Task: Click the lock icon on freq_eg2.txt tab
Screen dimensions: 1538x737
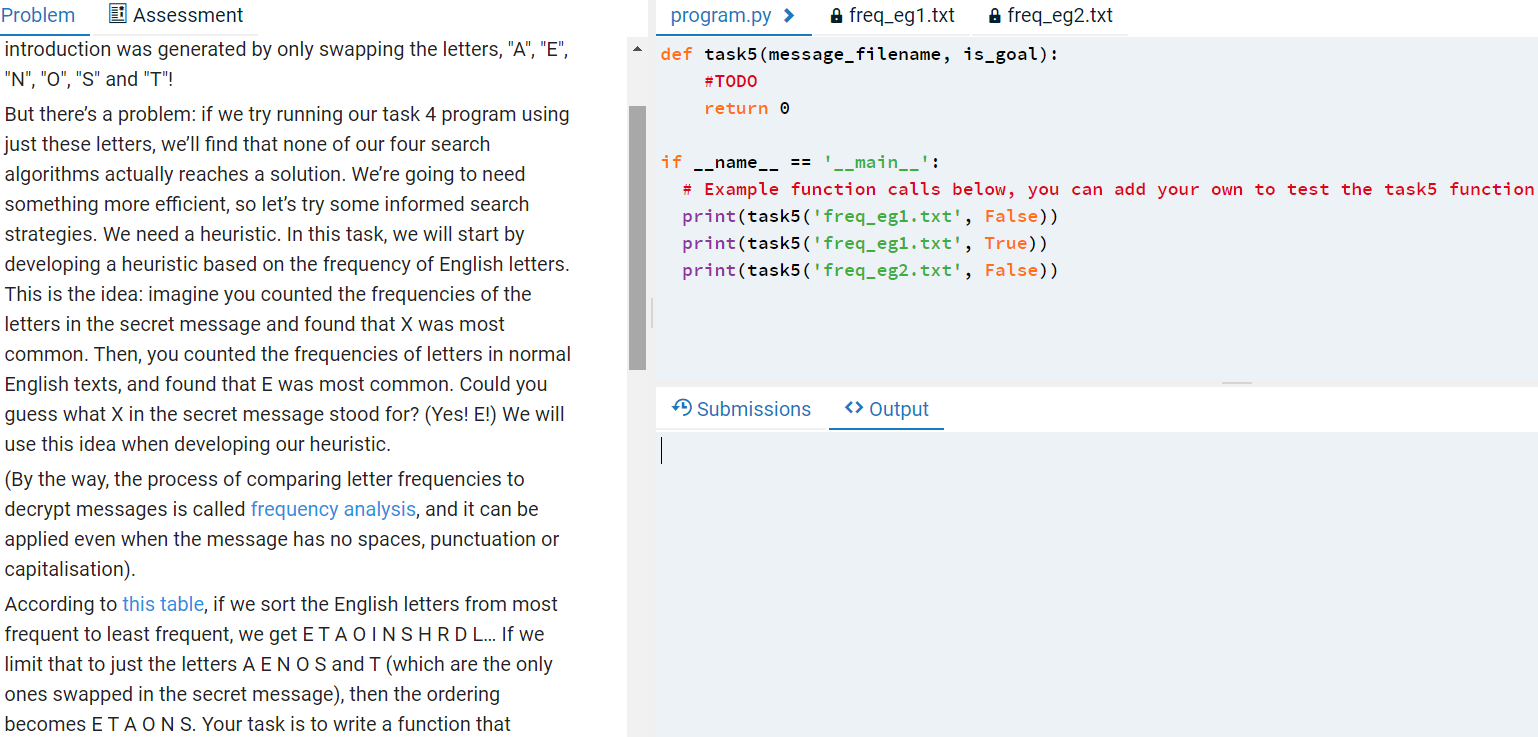Action: coord(994,15)
